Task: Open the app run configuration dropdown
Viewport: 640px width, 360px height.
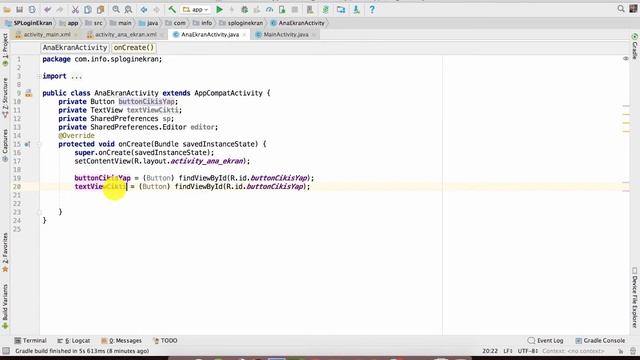Action: tap(196, 9)
